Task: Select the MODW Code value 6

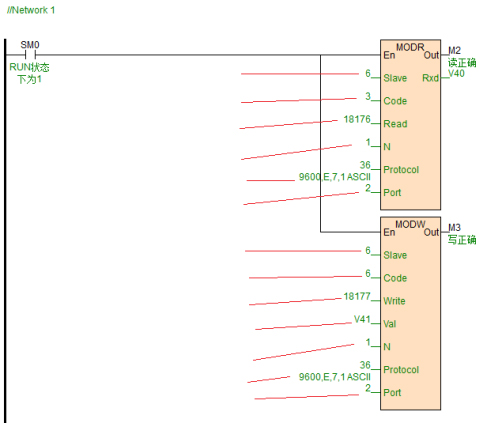Action: (368, 273)
